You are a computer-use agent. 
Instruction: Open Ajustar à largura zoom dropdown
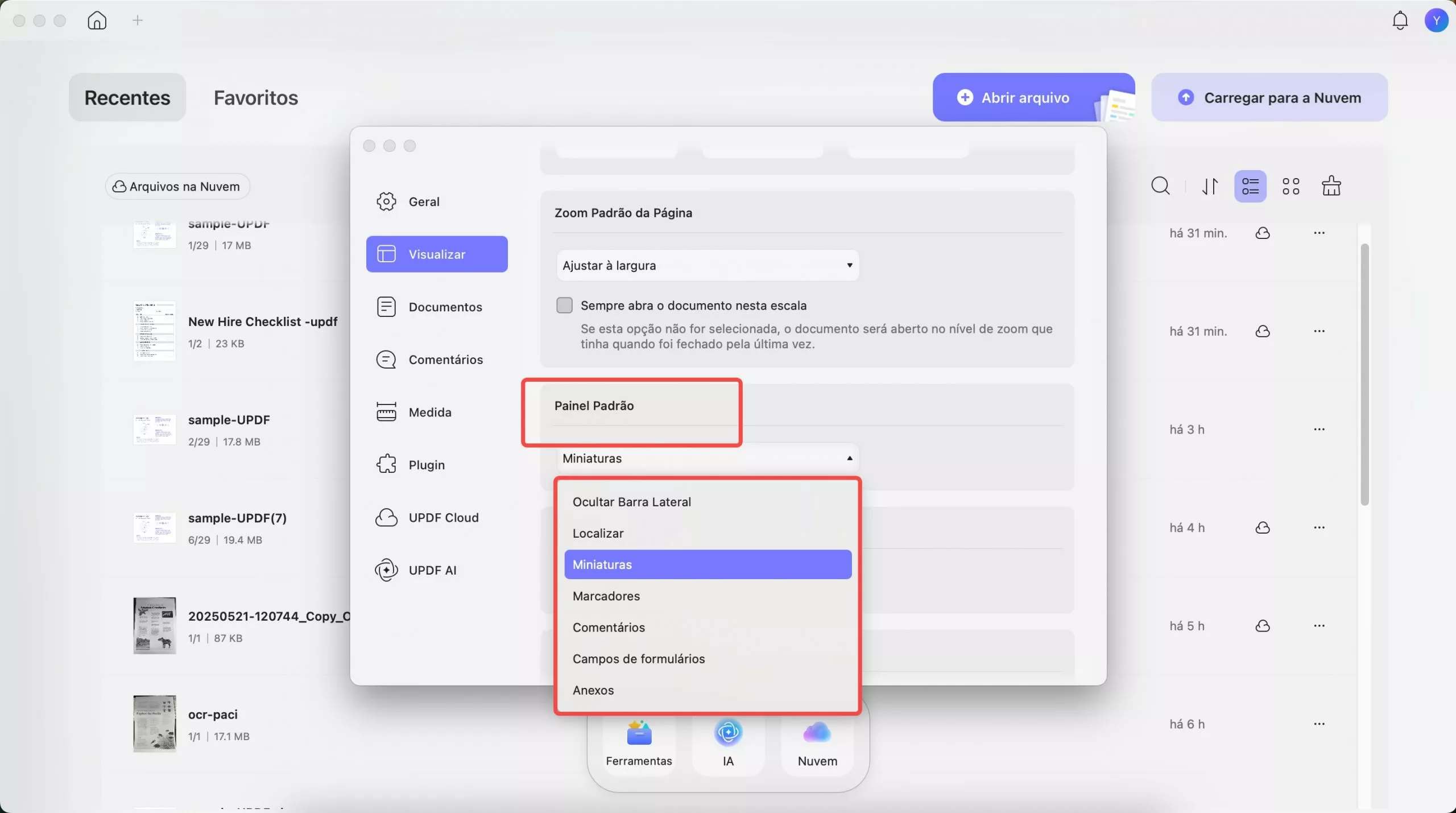pyautogui.click(x=708, y=266)
